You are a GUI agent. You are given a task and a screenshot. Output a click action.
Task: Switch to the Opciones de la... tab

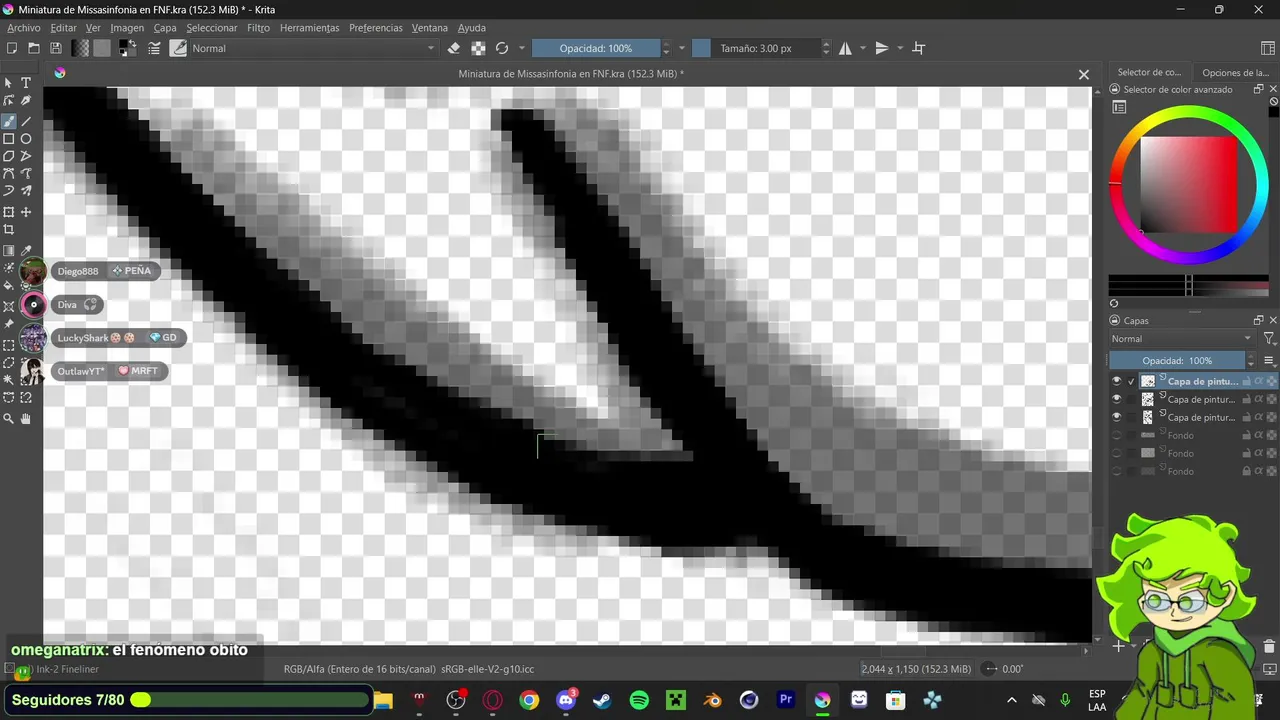(x=1236, y=72)
